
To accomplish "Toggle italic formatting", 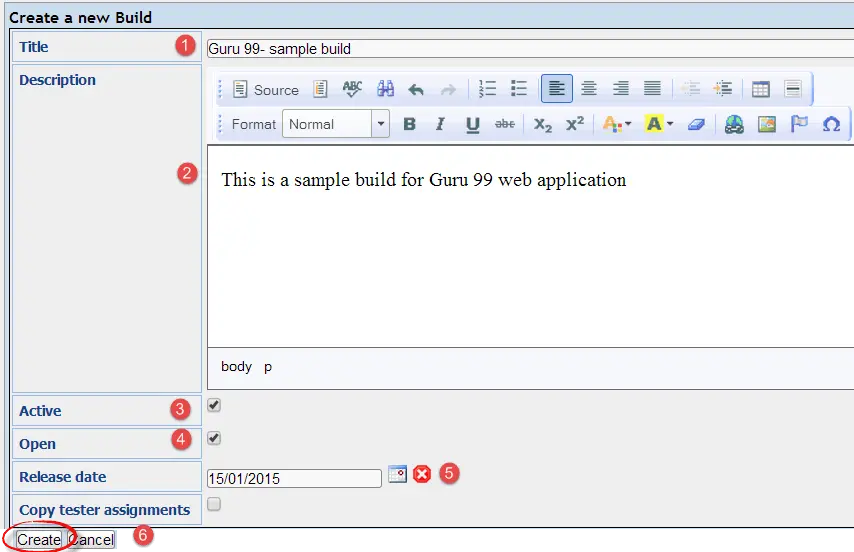I will [x=441, y=124].
